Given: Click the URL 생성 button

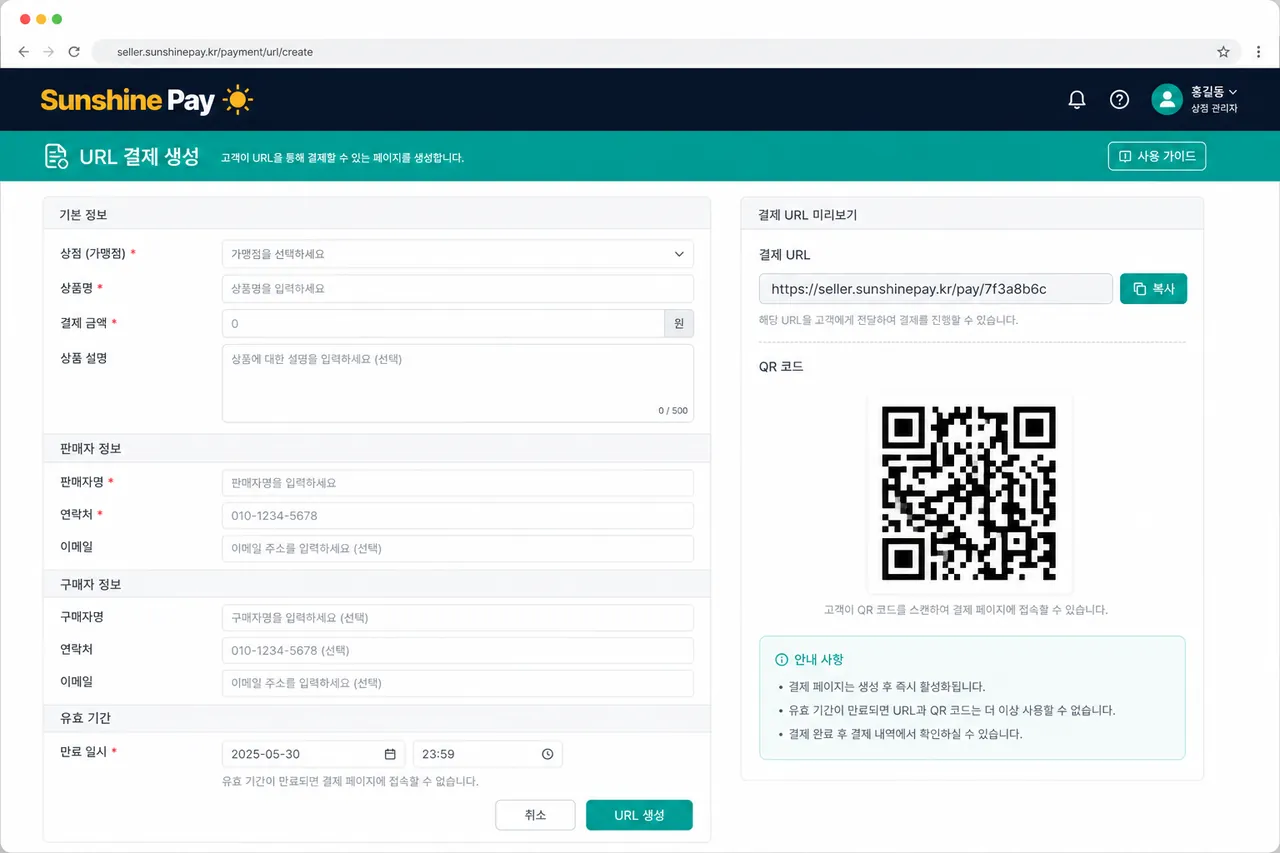Looking at the screenshot, I should pos(639,815).
